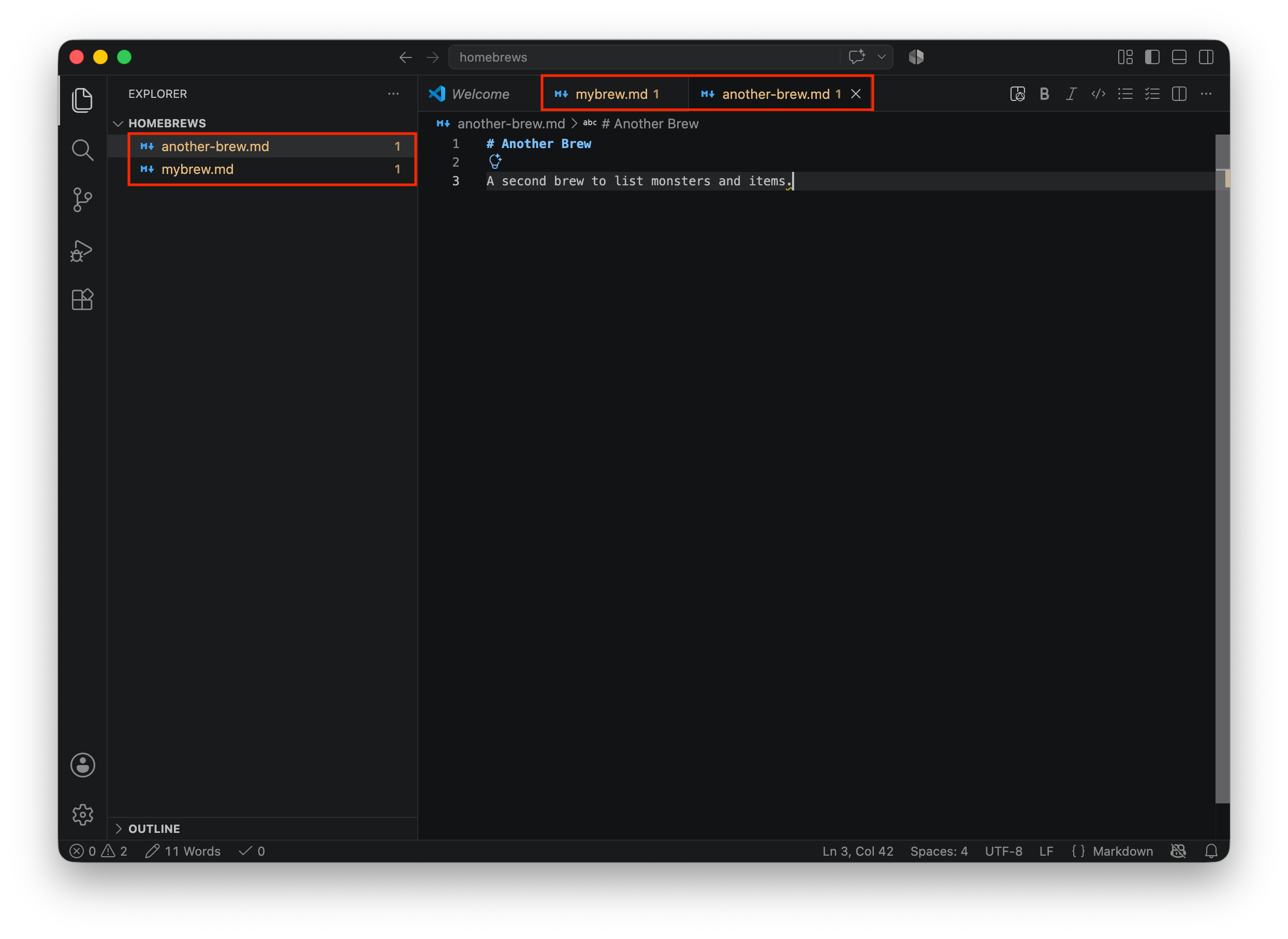Open the Run and Debug view
Screen dimensions: 1288x939
(82, 250)
